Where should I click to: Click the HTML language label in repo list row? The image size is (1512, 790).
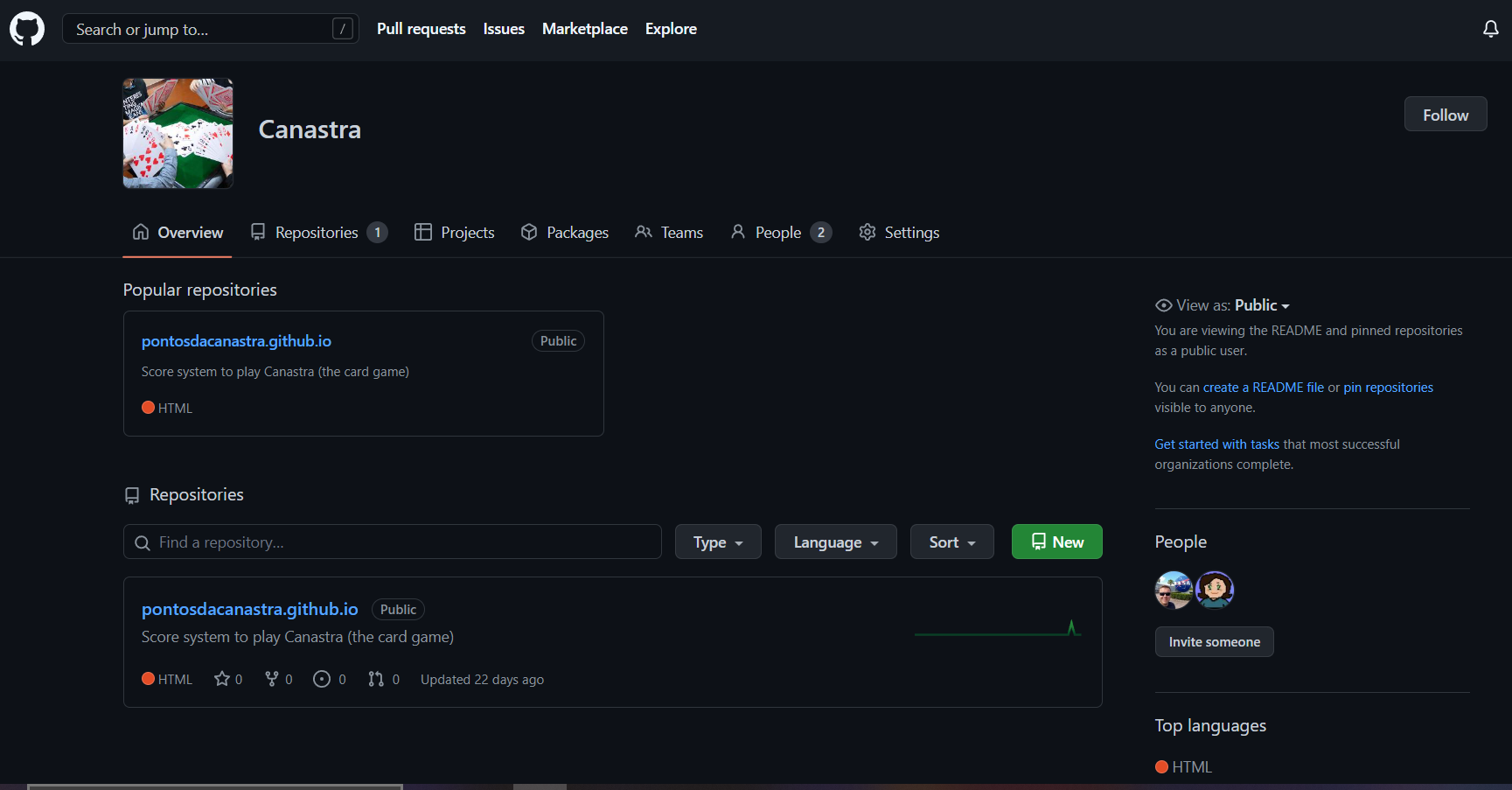click(167, 680)
